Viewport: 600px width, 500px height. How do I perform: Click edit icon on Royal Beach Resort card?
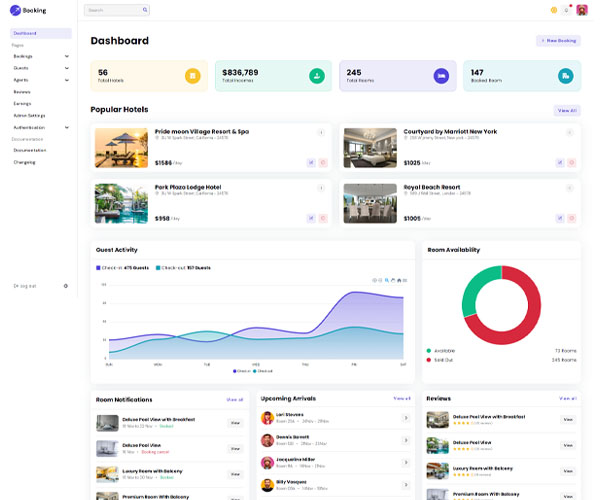point(560,218)
